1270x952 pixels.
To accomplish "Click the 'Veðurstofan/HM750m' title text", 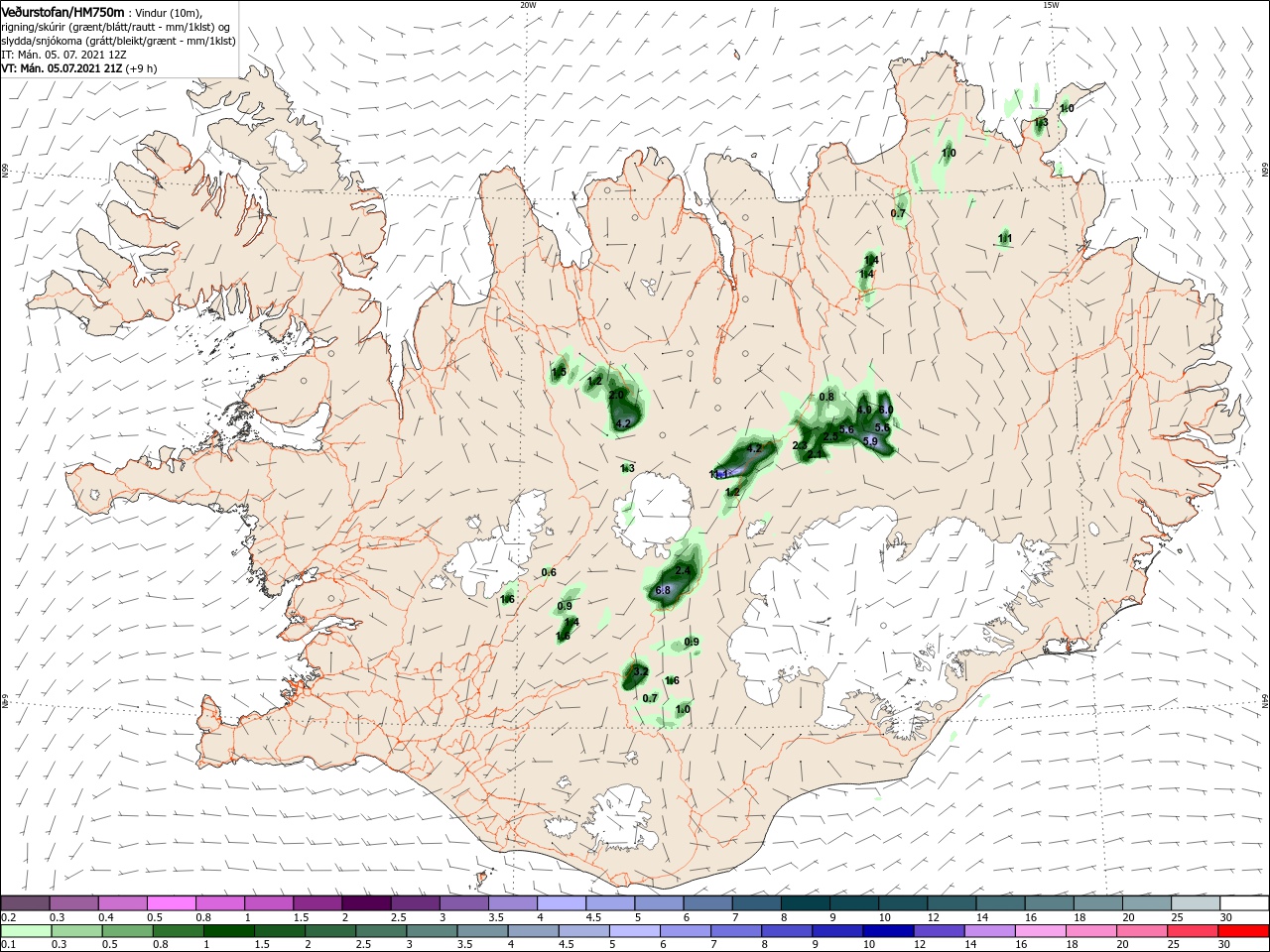I will 63,12.
